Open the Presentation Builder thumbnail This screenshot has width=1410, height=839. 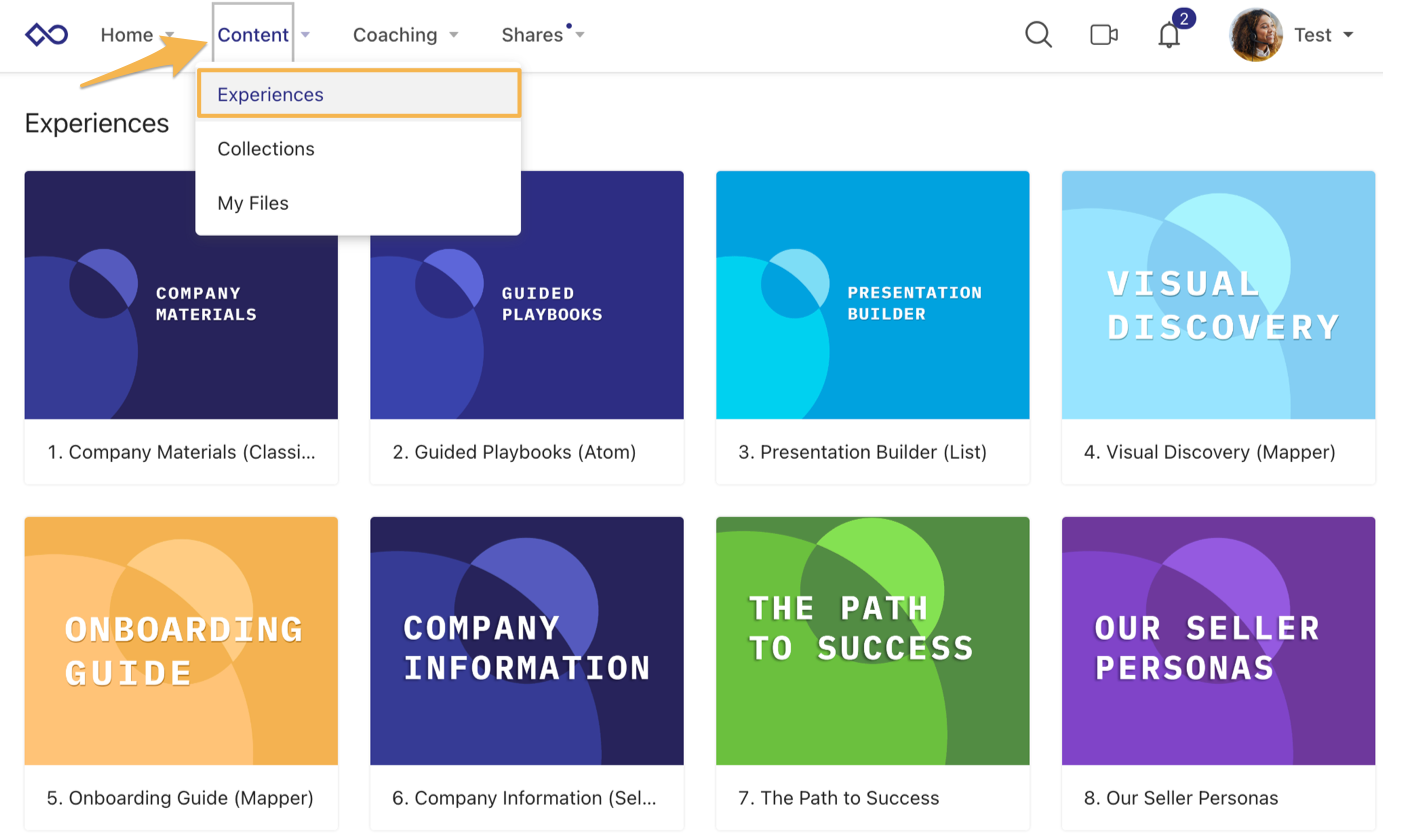pyautogui.click(x=872, y=295)
